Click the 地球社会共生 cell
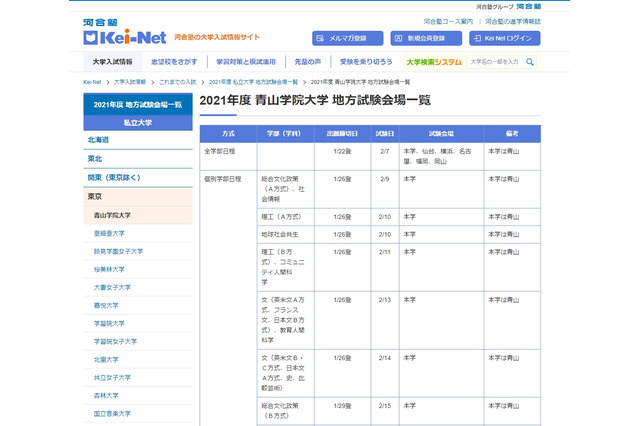 (285, 234)
